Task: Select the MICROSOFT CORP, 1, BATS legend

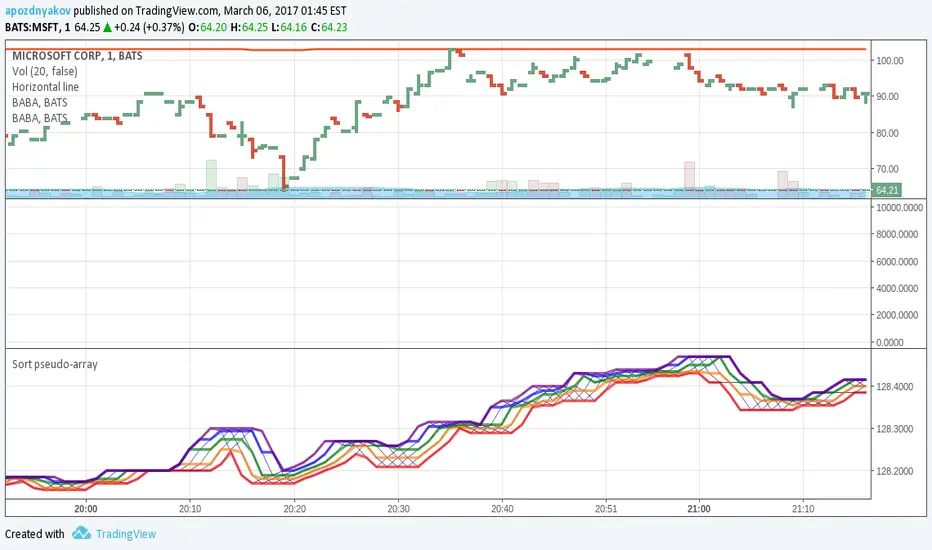Action: (77, 56)
